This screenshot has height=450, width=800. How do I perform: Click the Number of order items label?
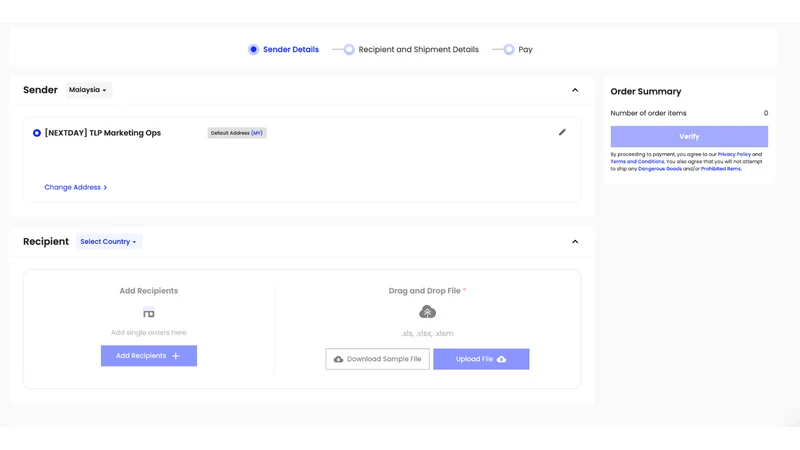648,113
